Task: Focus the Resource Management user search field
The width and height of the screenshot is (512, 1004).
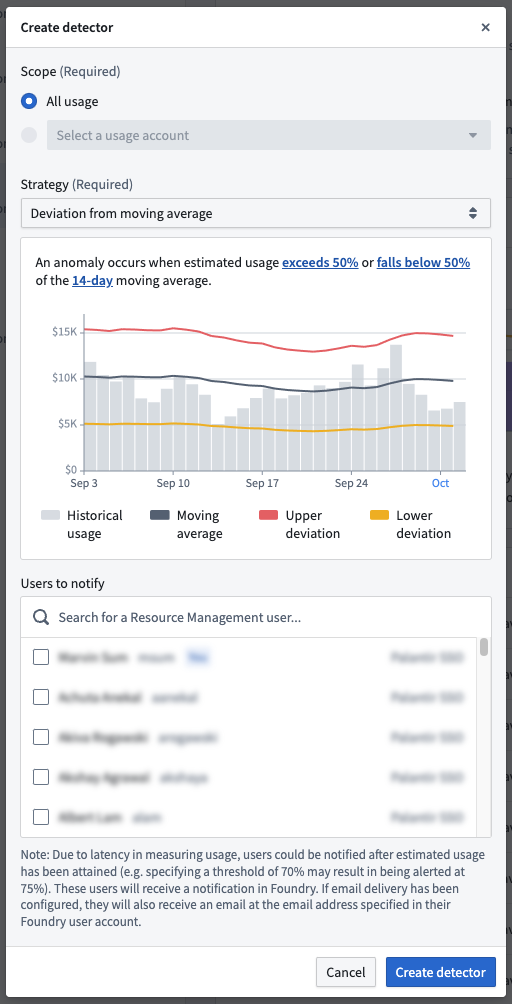Action: (x=256, y=617)
